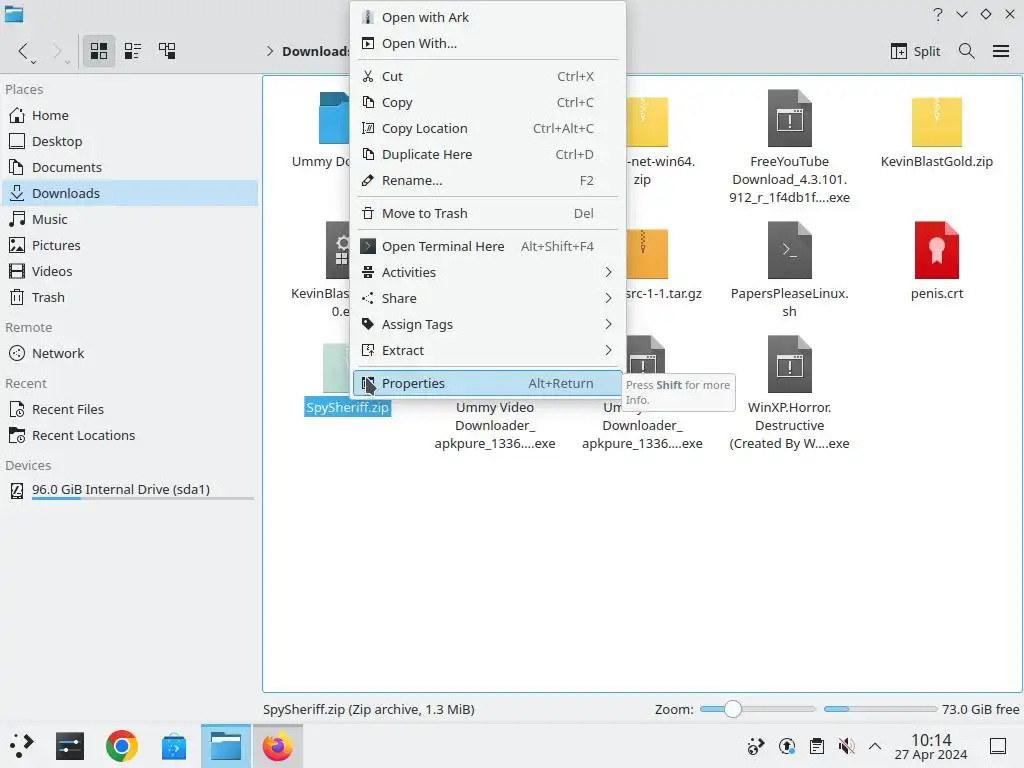Click the window help question mark

[938, 14]
